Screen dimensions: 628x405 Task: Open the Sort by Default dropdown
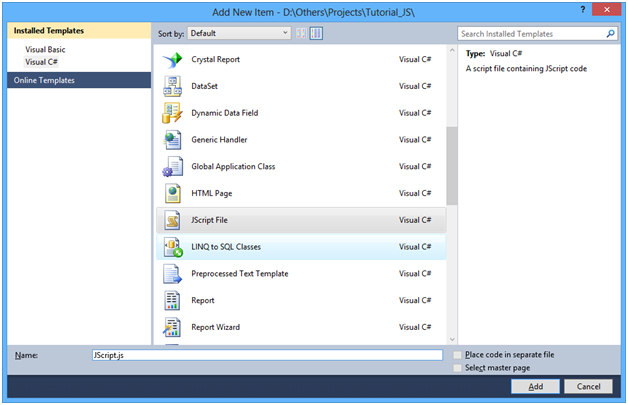(x=239, y=33)
